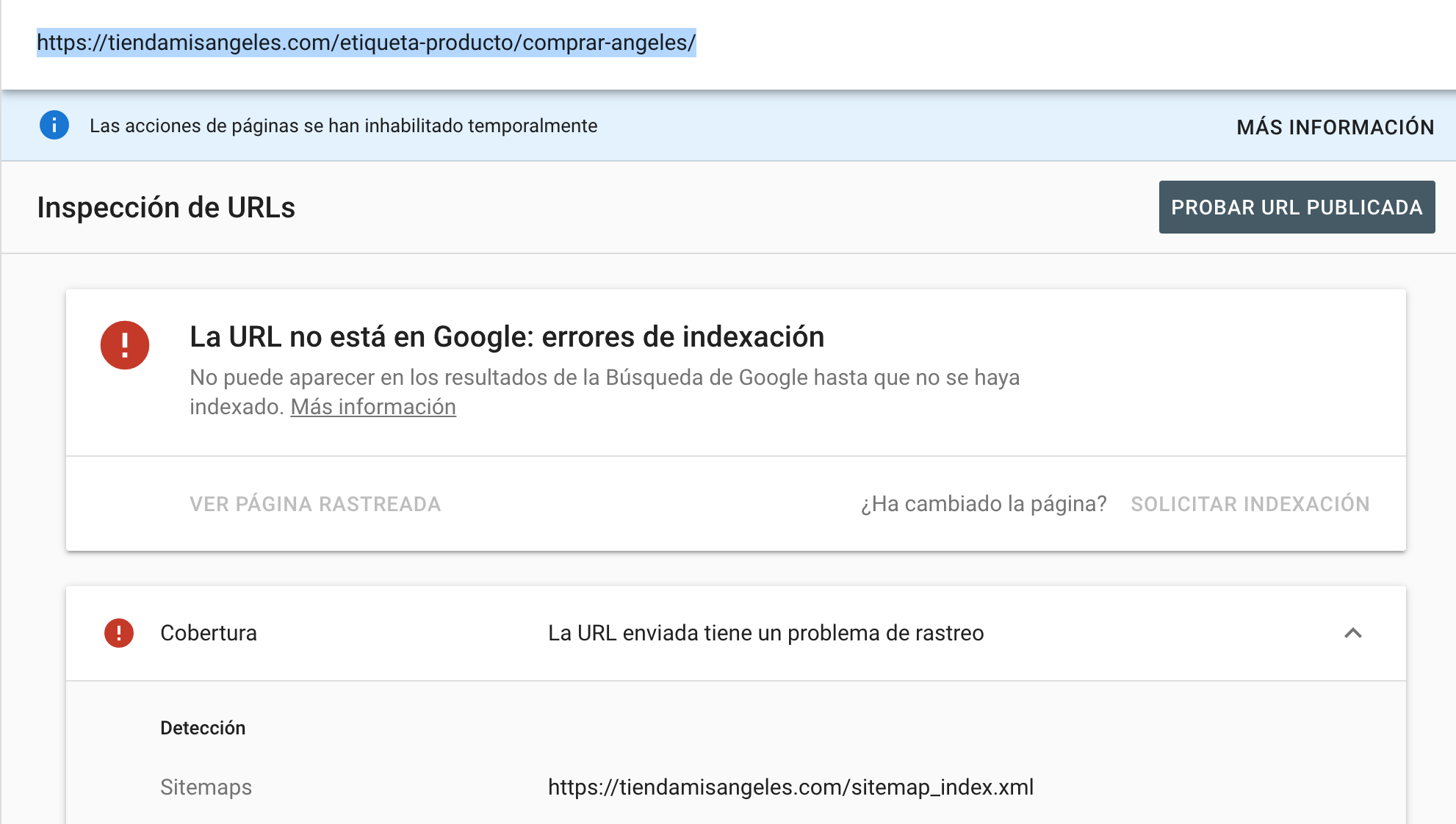Click the blue info icon in banner
The width and height of the screenshot is (1456, 824).
[x=54, y=126]
